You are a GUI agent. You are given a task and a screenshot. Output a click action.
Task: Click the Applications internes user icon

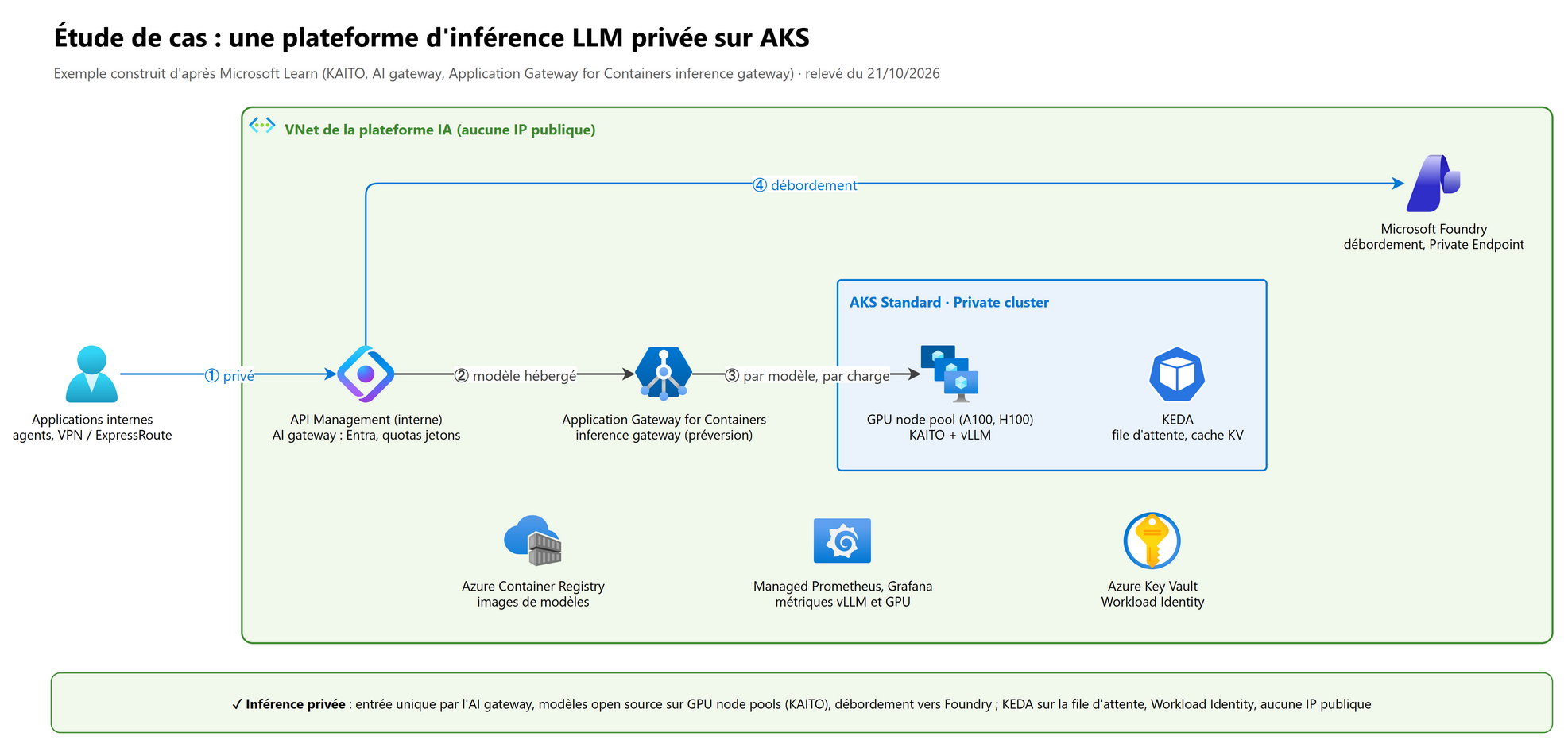coord(91,374)
